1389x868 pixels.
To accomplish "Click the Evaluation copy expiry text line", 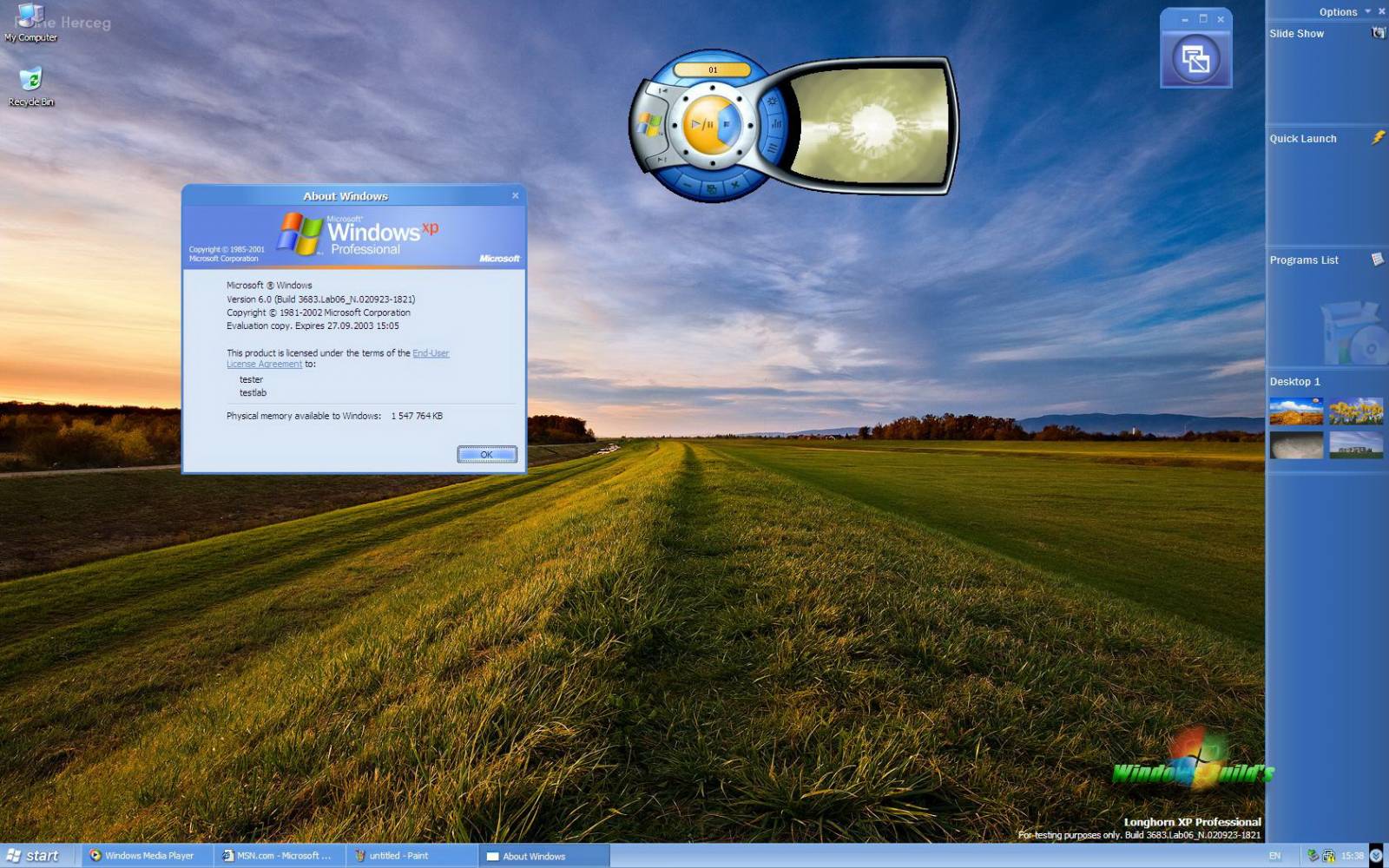I will [x=313, y=325].
